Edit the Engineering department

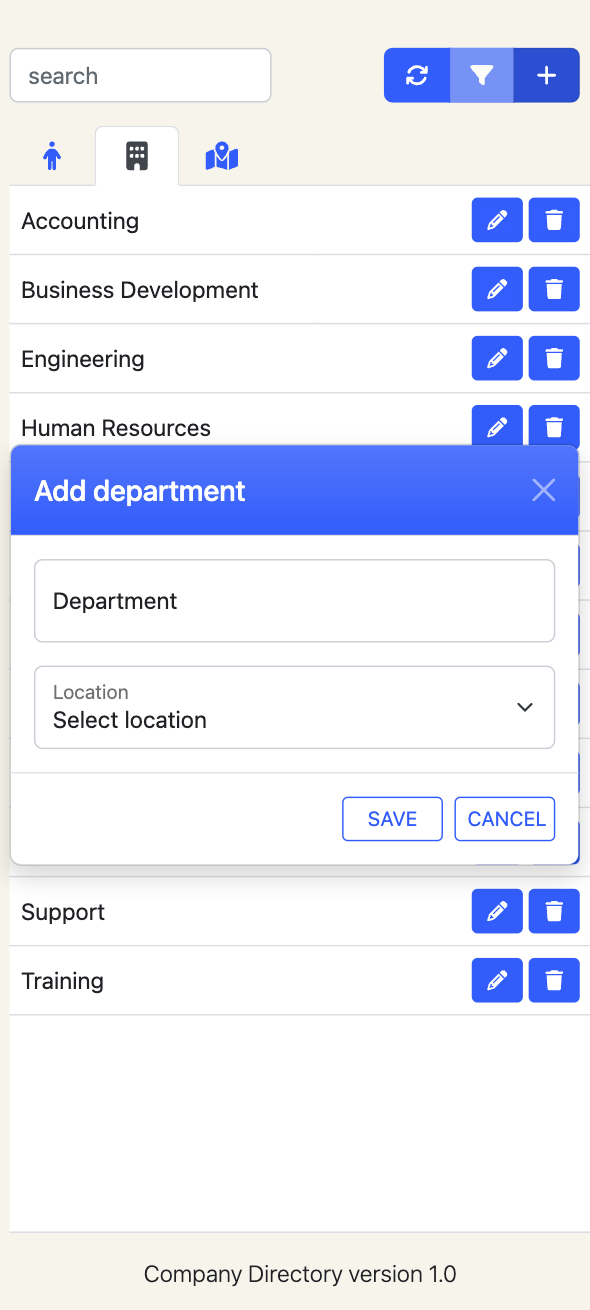[x=497, y=358]
